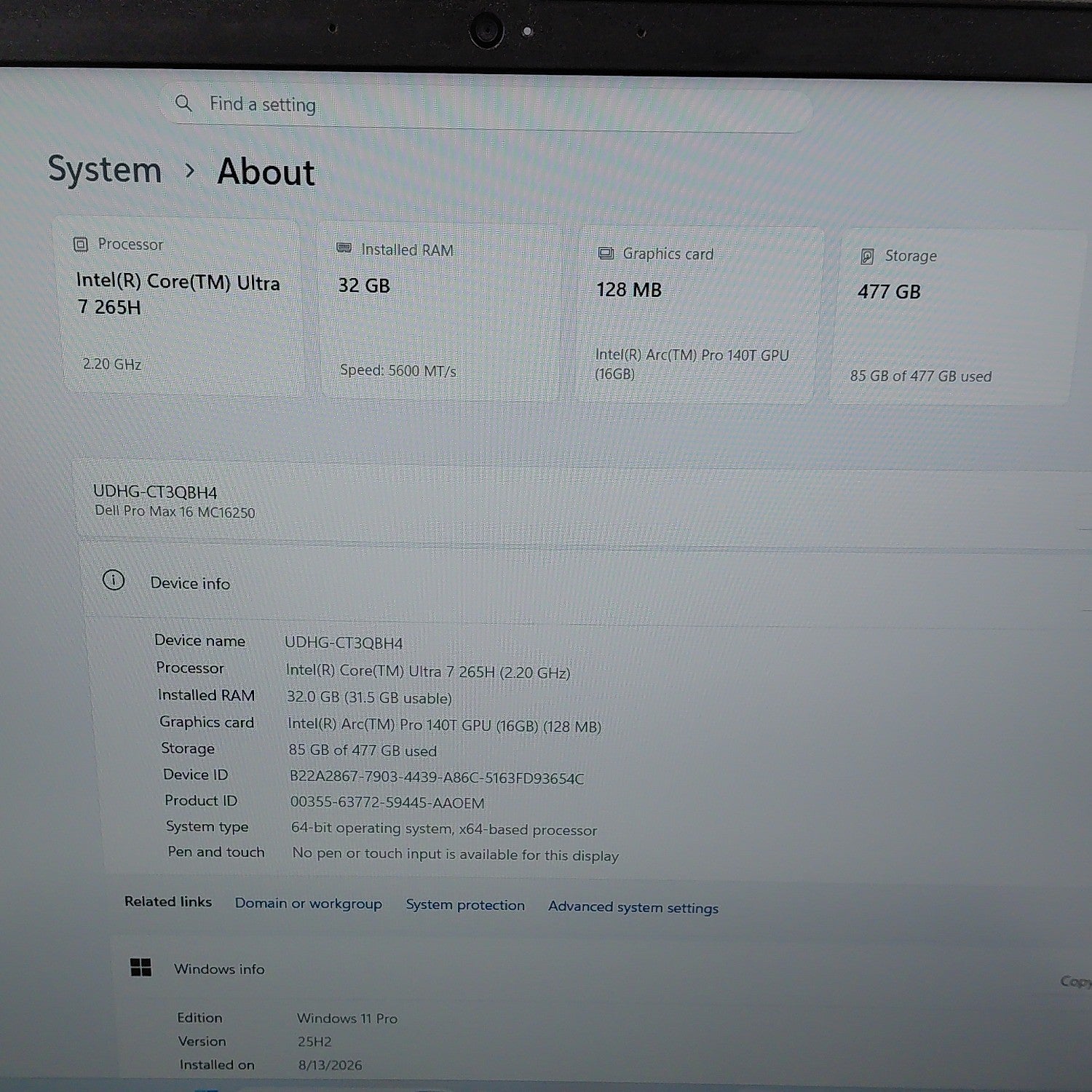Select the 477 GB storage value
This screenshot has height=1092, width=1092.
tap(889, 292)
